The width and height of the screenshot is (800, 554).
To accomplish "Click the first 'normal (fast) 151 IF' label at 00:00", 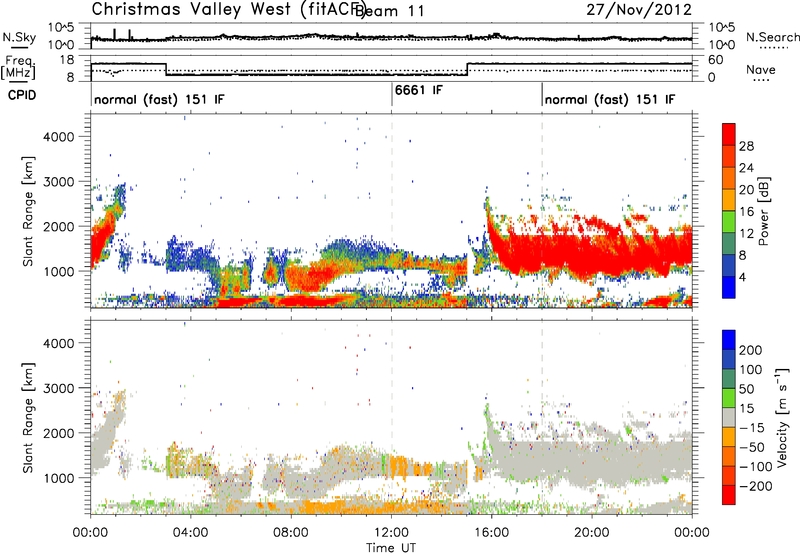I will [159, 99].
